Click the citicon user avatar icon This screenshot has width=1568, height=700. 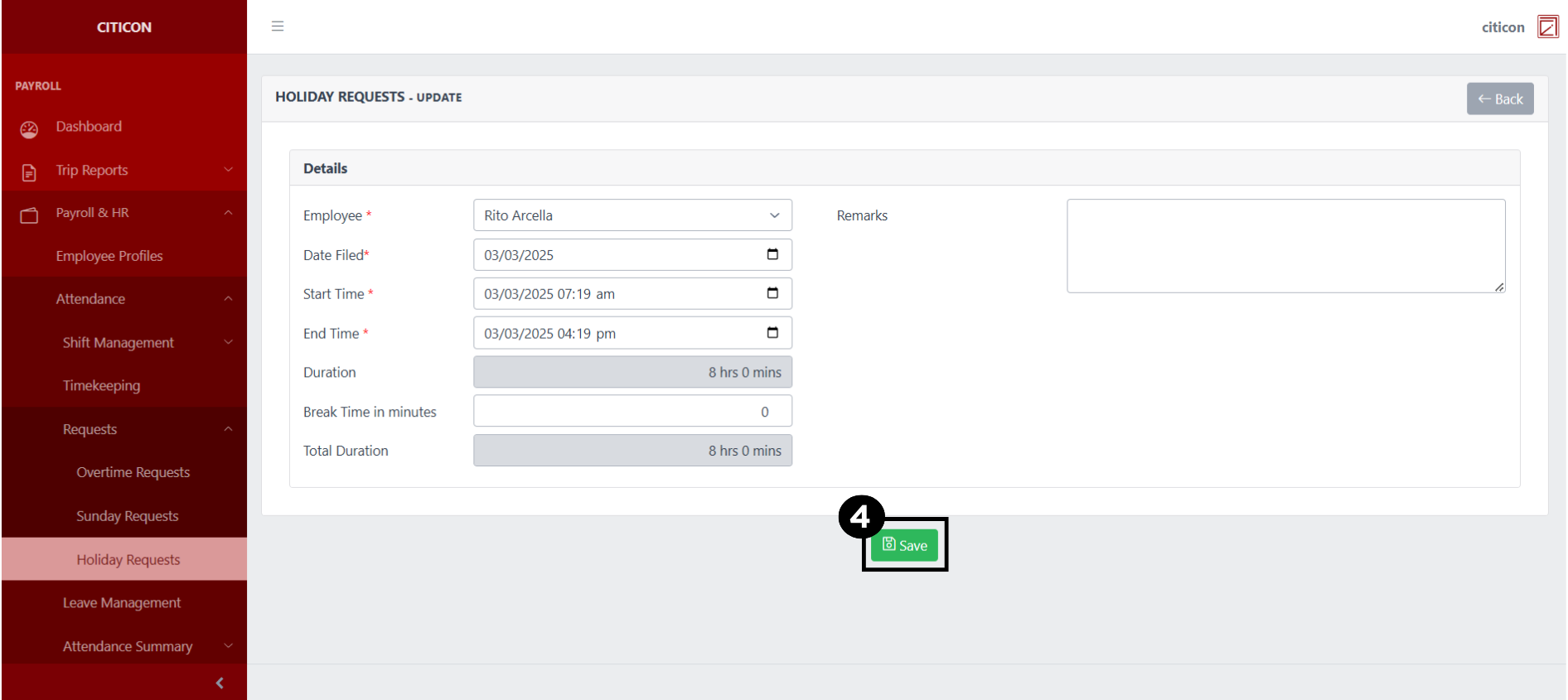coord(1547,27)
